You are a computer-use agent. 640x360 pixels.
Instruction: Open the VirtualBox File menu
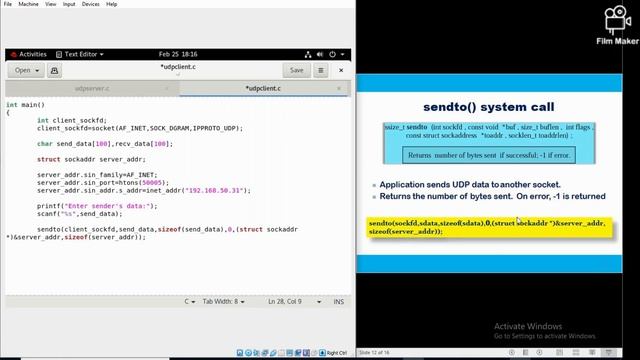8,4
